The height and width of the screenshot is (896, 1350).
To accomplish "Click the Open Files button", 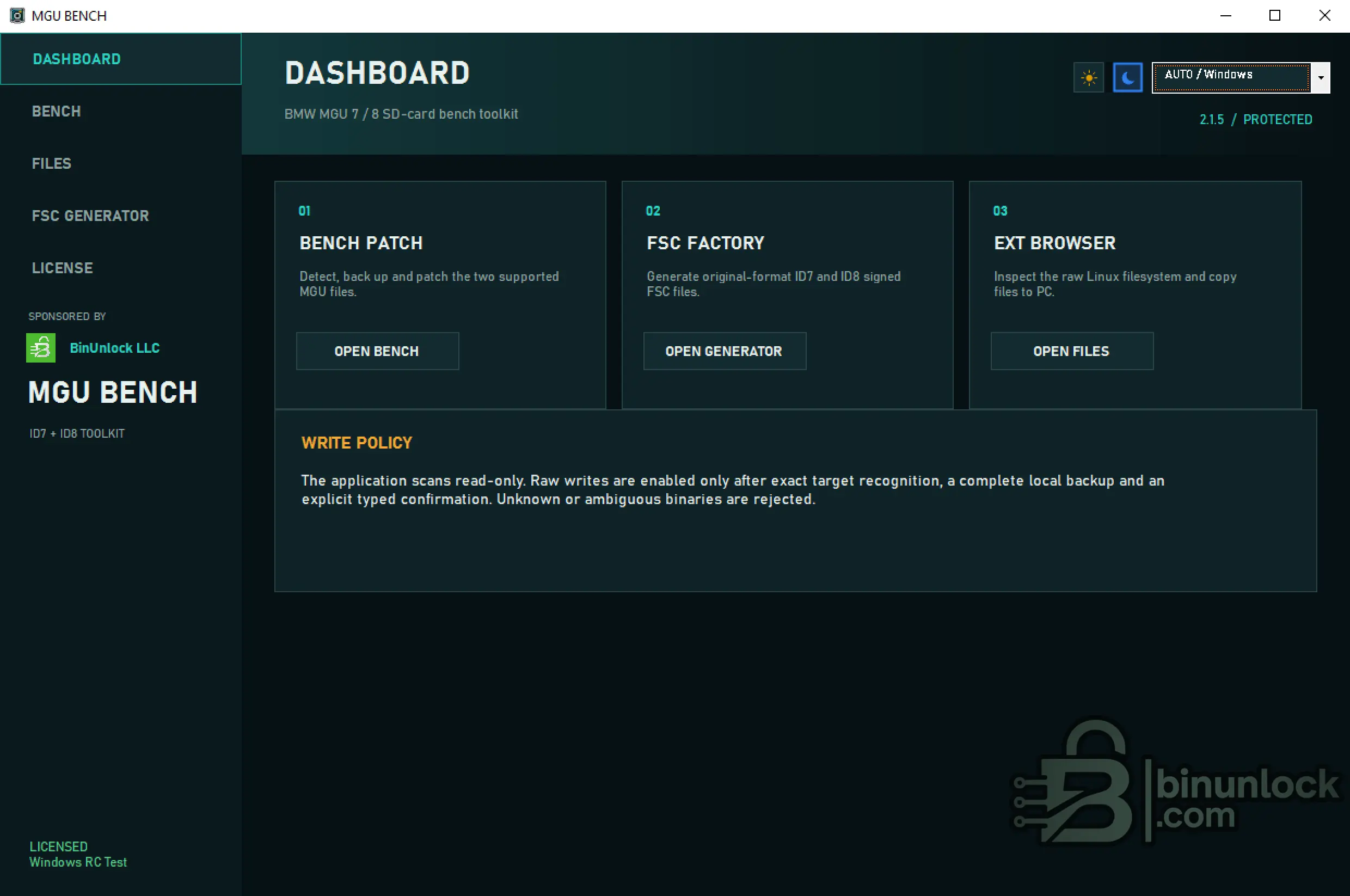I will point(1072,351).
